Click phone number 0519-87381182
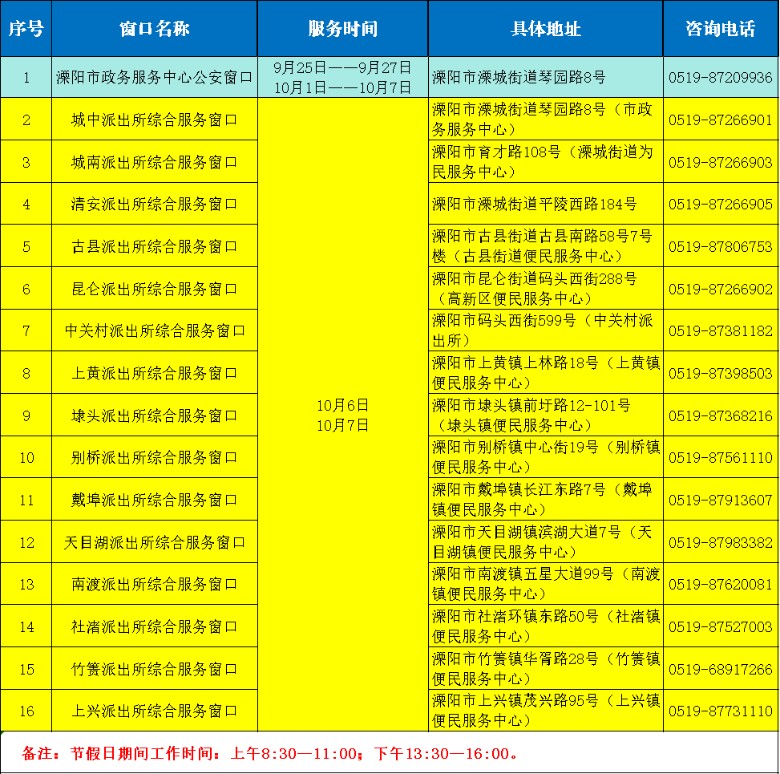780x774 pixels. [721, 331]
